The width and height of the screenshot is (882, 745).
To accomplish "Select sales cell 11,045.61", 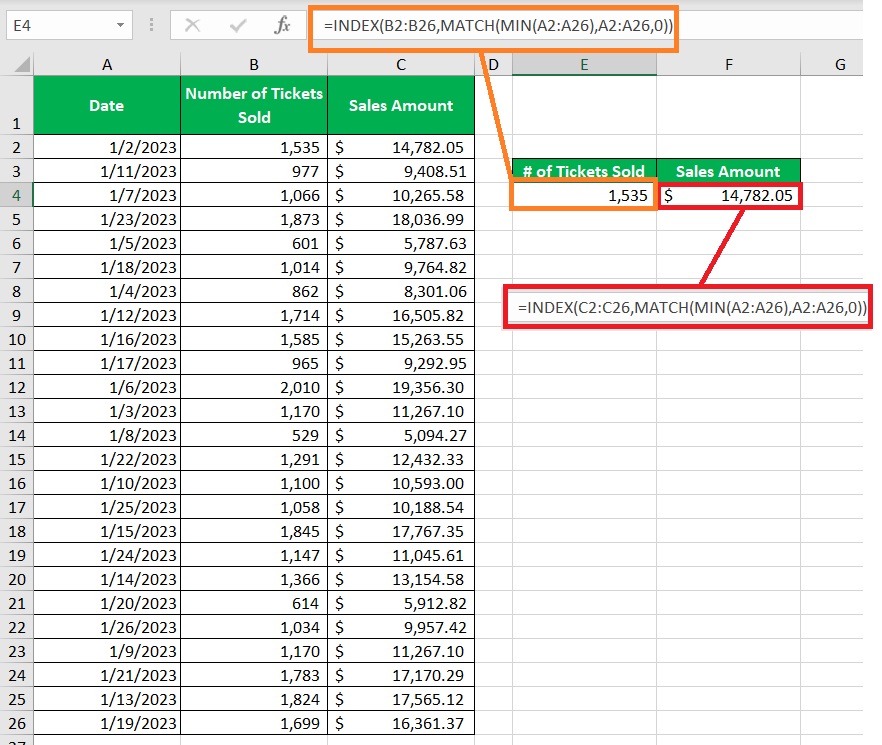I will [400, 555].
